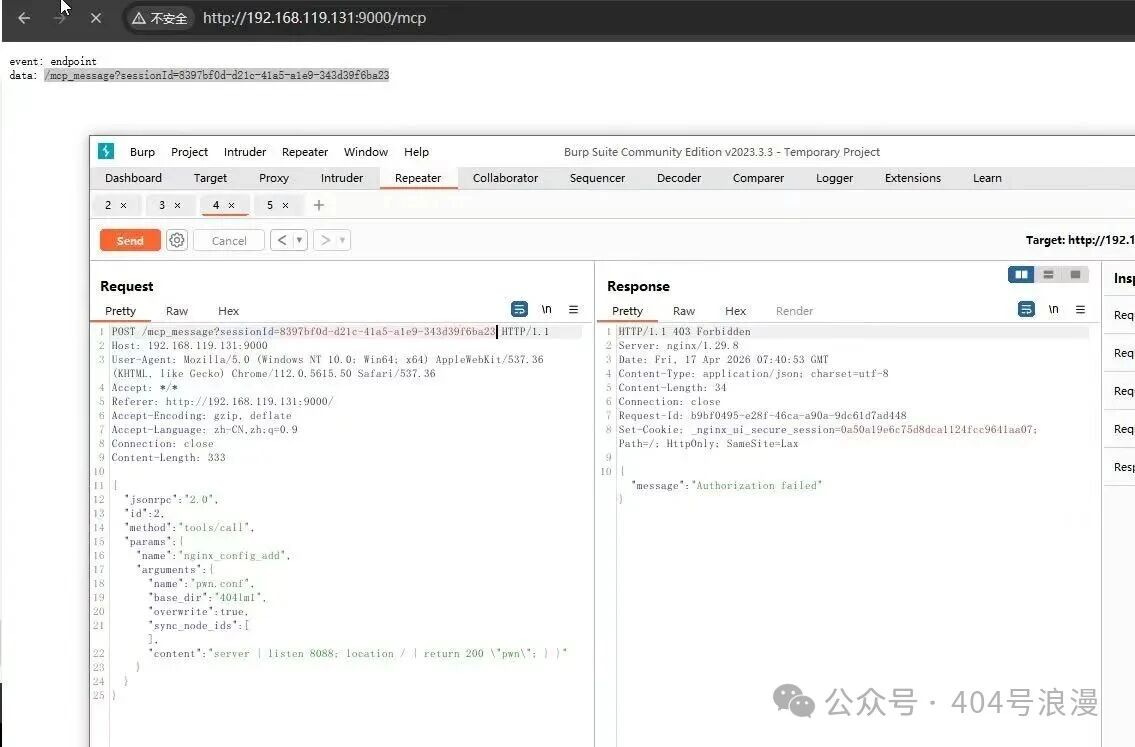Select combined tabbed layout icon

coord(1075,275)
